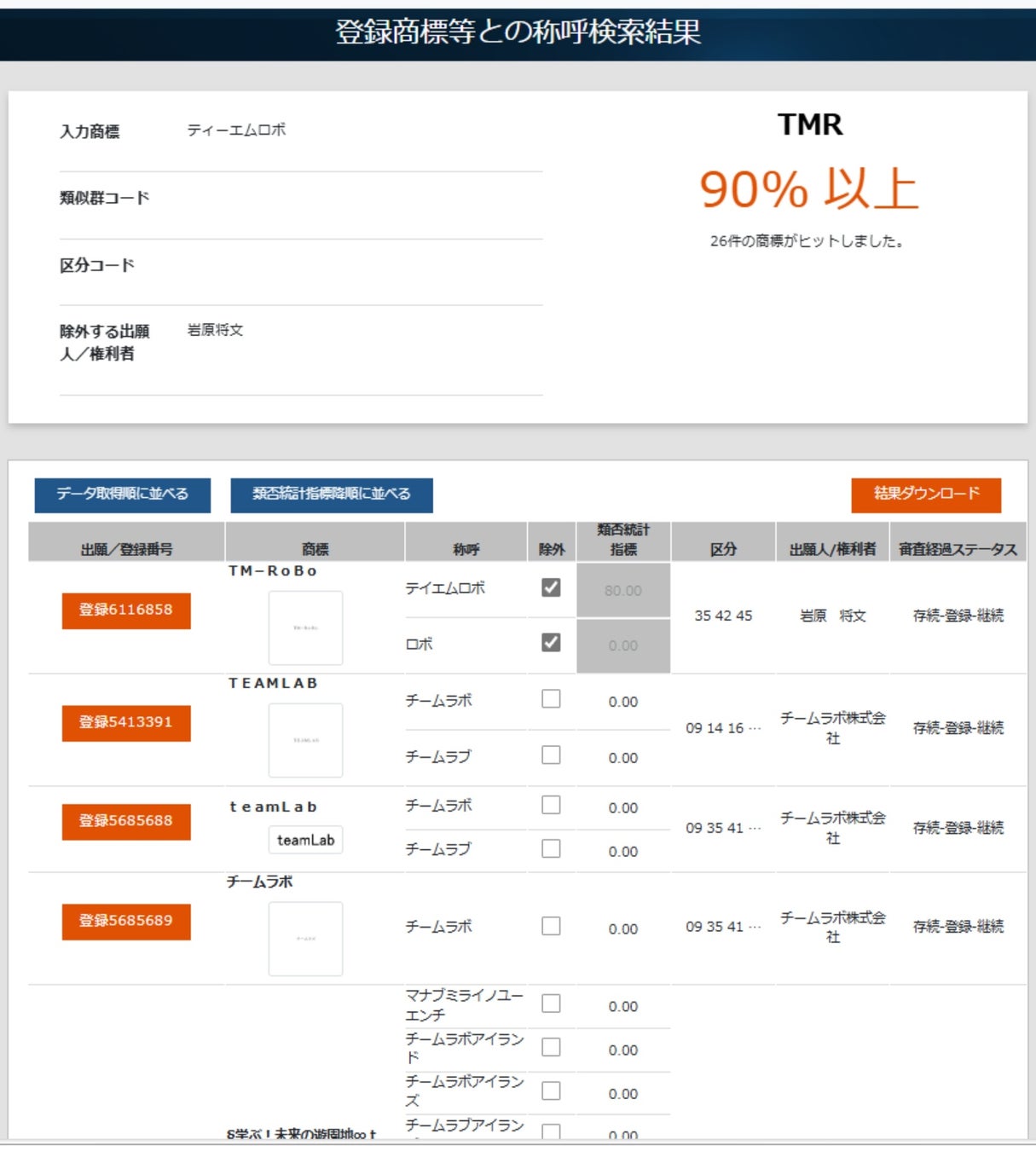This screenshot has height=1151, width=1036.
Task: Open registration 登録5413391 details
Action: (126, 723)
